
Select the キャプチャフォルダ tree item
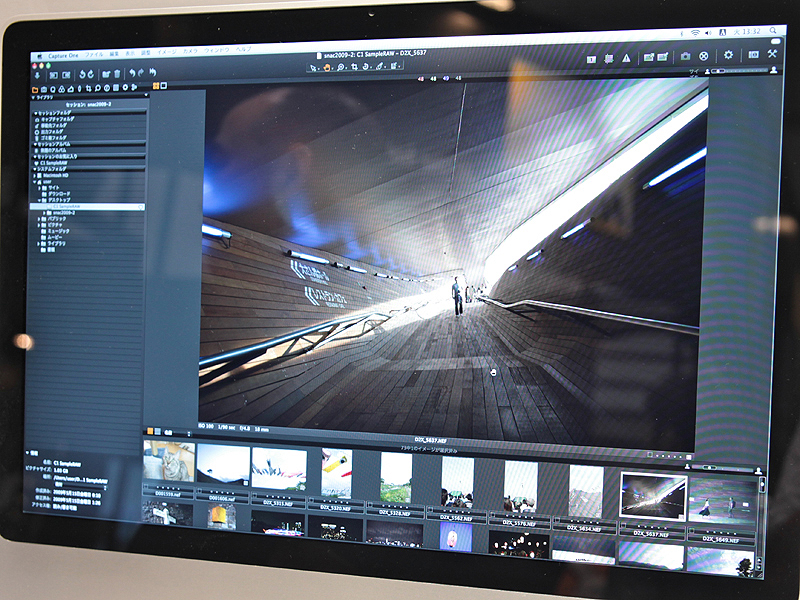tap(57, 119)
